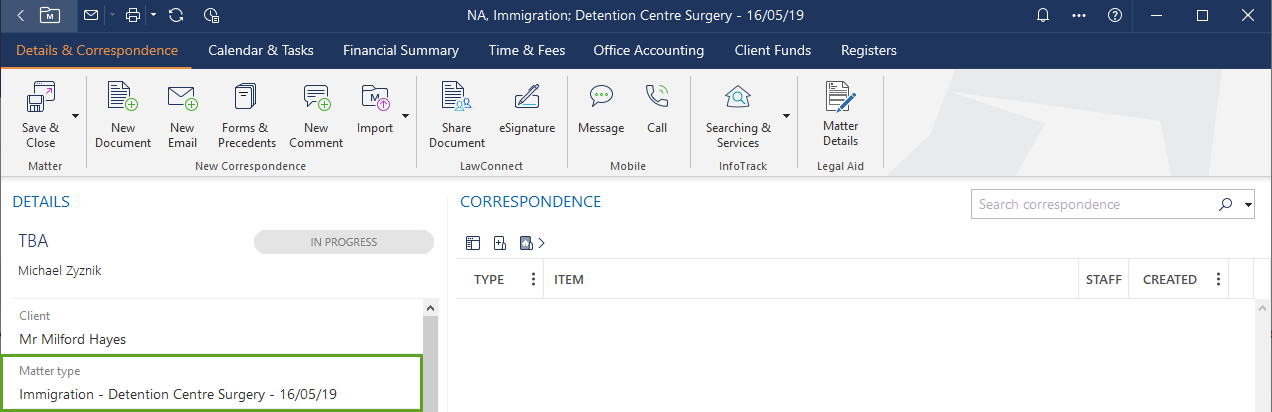Switch to the Calendar & Tasks tab

pyautogui.click(x=260, y=50)
